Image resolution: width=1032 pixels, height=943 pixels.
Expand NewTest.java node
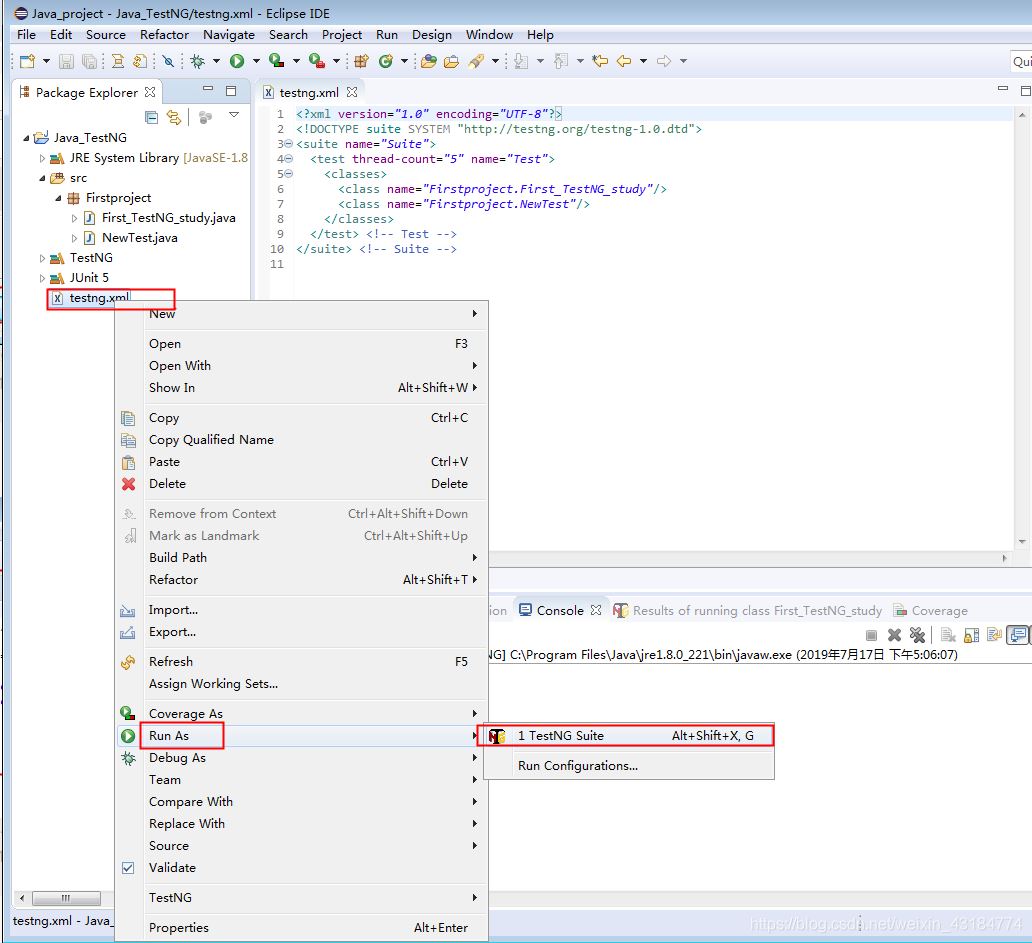(x=74, y=238)
